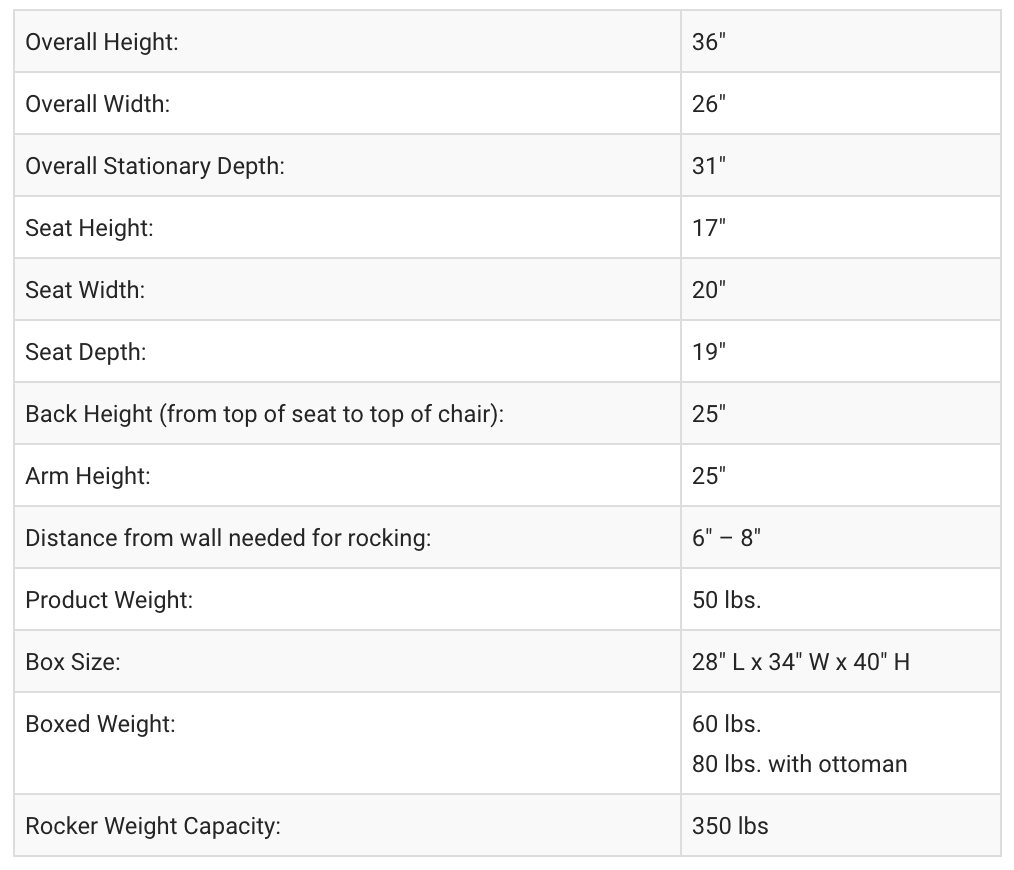Screen dimensions: 1014x870
Task: Select the 350 lbs rocker weight capacity
Action: (730, 826)
